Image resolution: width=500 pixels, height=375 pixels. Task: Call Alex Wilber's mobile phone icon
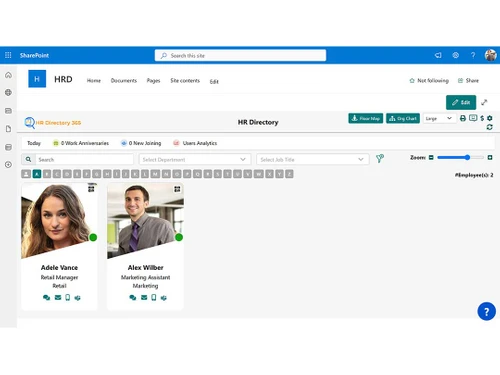[154, 297]
